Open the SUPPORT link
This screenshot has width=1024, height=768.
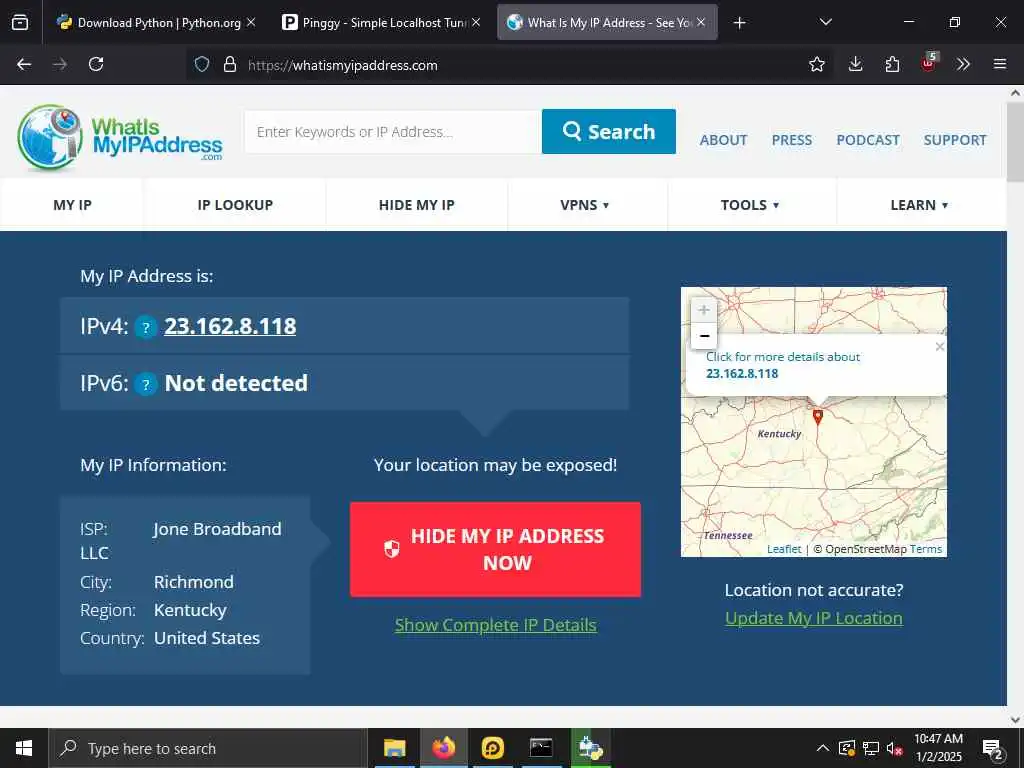click(955, 140)
